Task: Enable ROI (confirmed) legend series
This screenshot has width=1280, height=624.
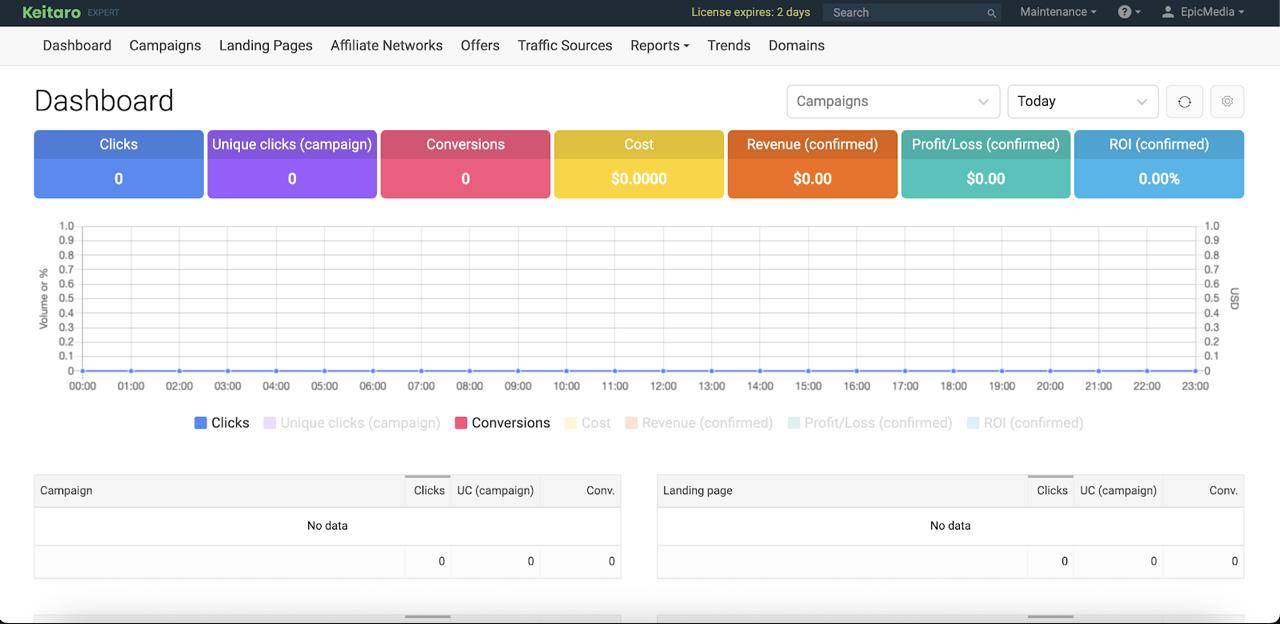Action: [1025, 423]
